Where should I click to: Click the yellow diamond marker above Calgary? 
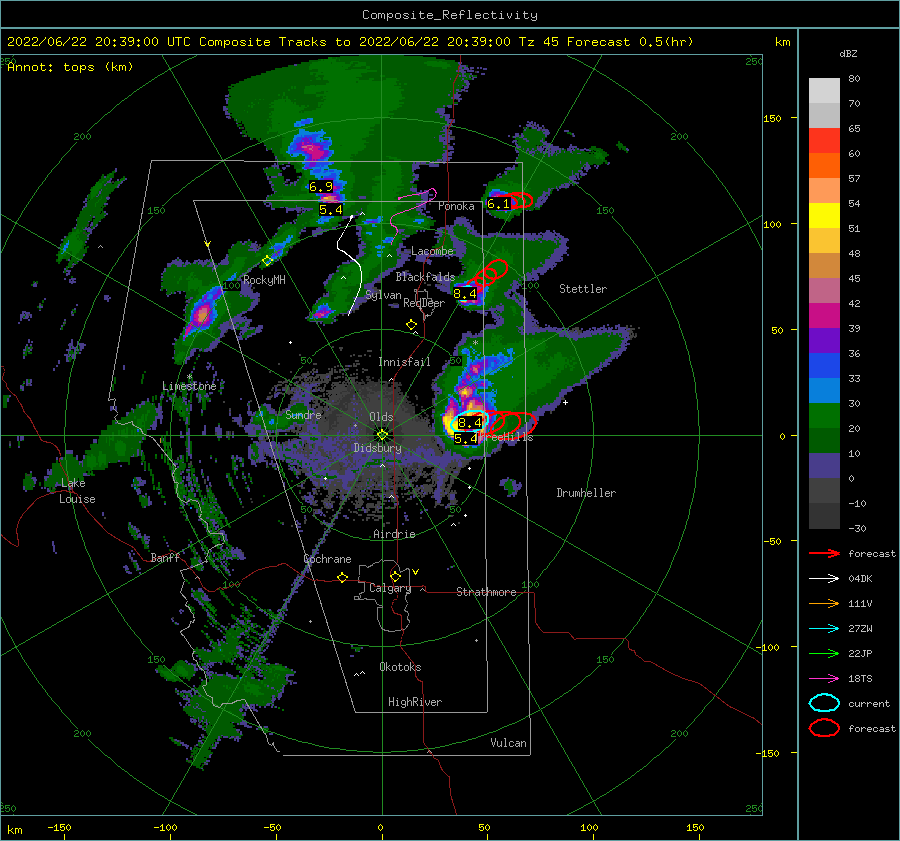tap(395, 576)
